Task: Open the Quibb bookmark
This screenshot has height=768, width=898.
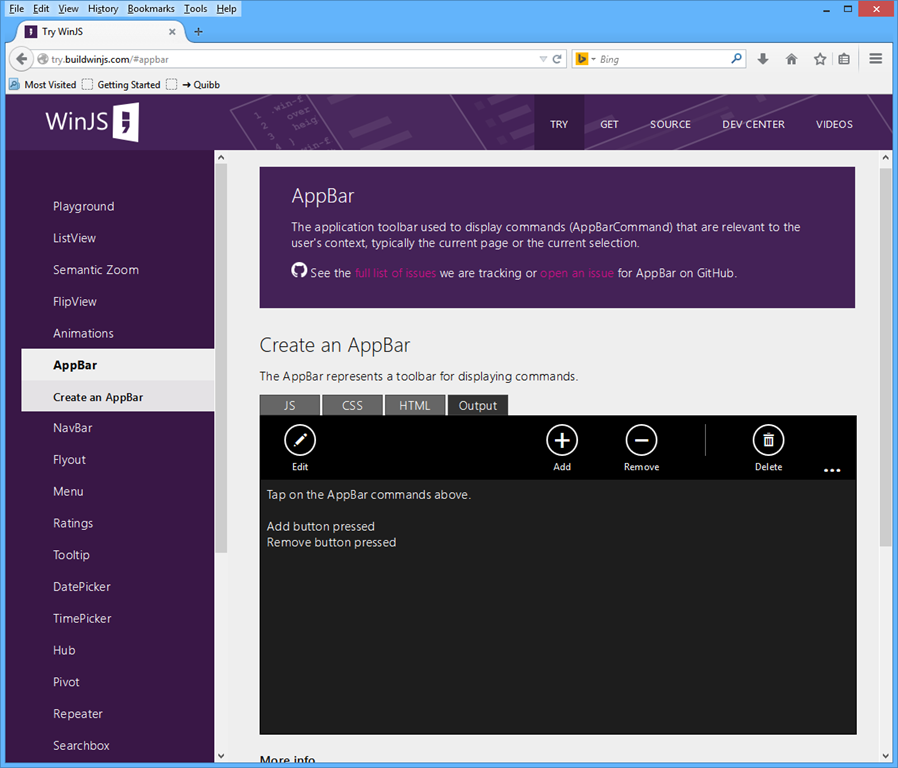Action: click(x=194, y=85)
